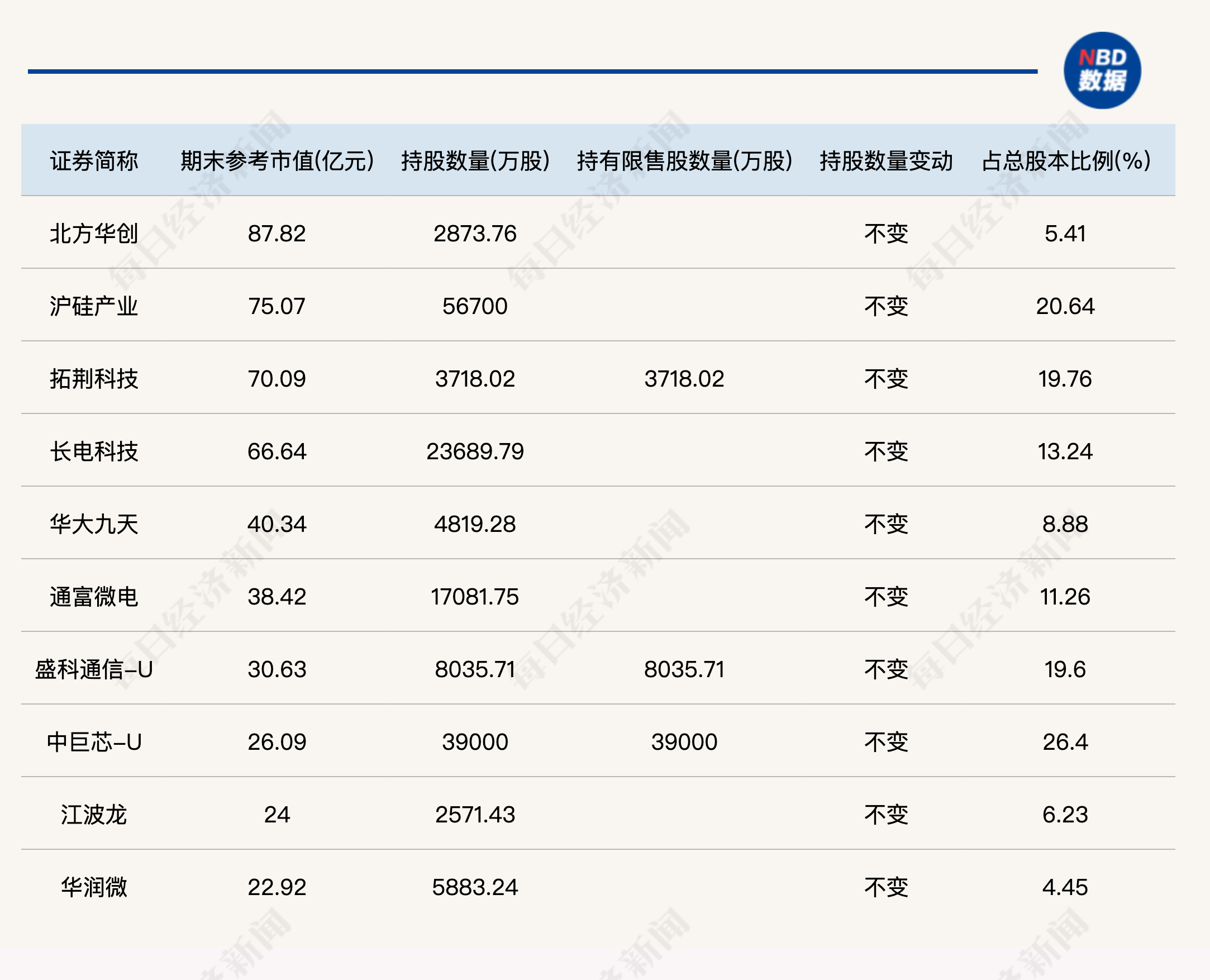Select the 江波龙 stock name
This screenshot has width=1210, height=980.
[x=94, y=815]
